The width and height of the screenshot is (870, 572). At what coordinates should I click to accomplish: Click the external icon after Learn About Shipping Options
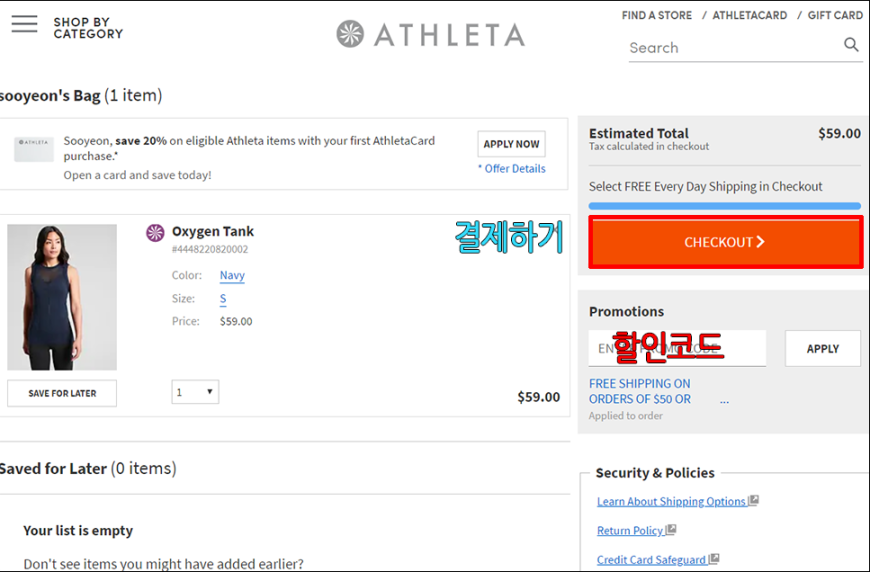click(x=753, y=500)
